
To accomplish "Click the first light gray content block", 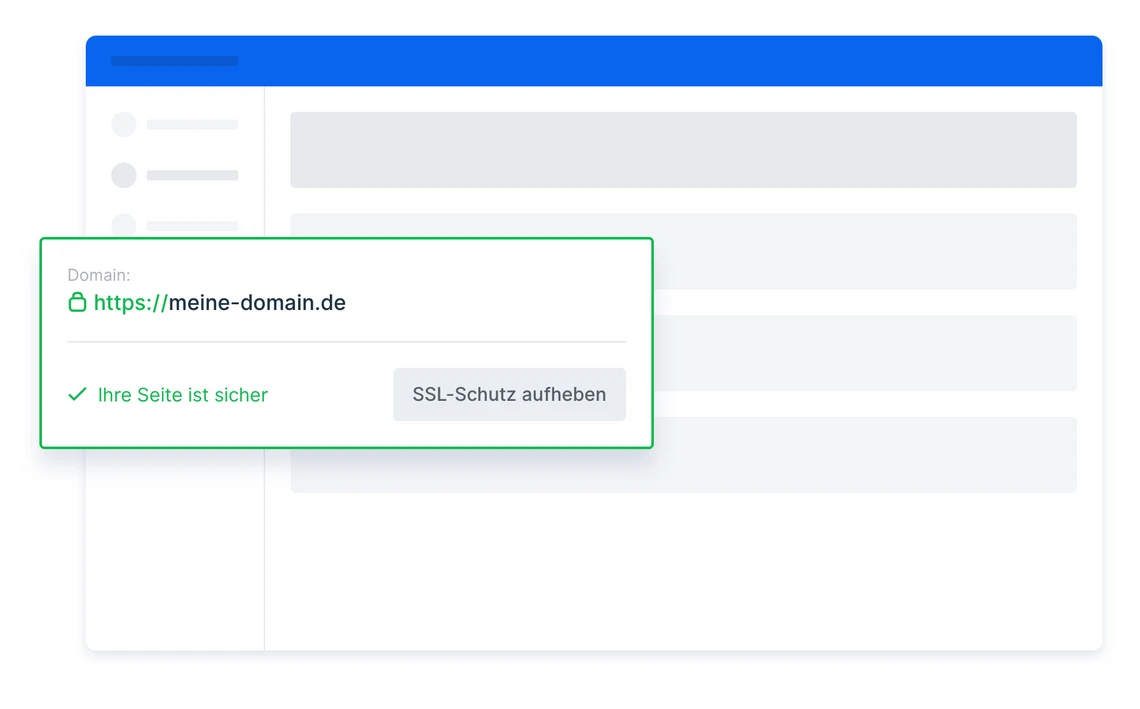I will 865,251.
